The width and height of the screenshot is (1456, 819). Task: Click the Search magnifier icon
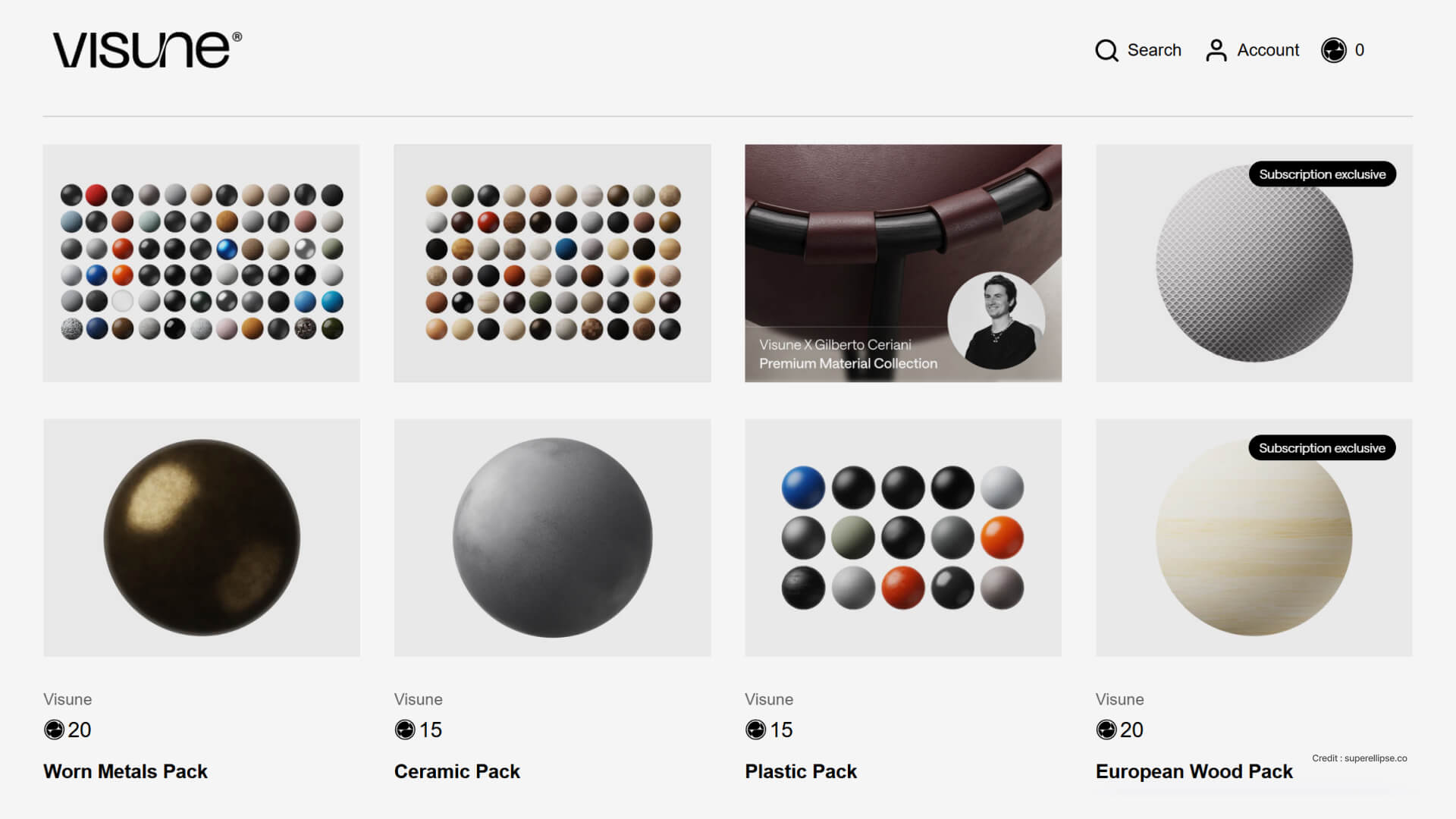(1106, 50)
